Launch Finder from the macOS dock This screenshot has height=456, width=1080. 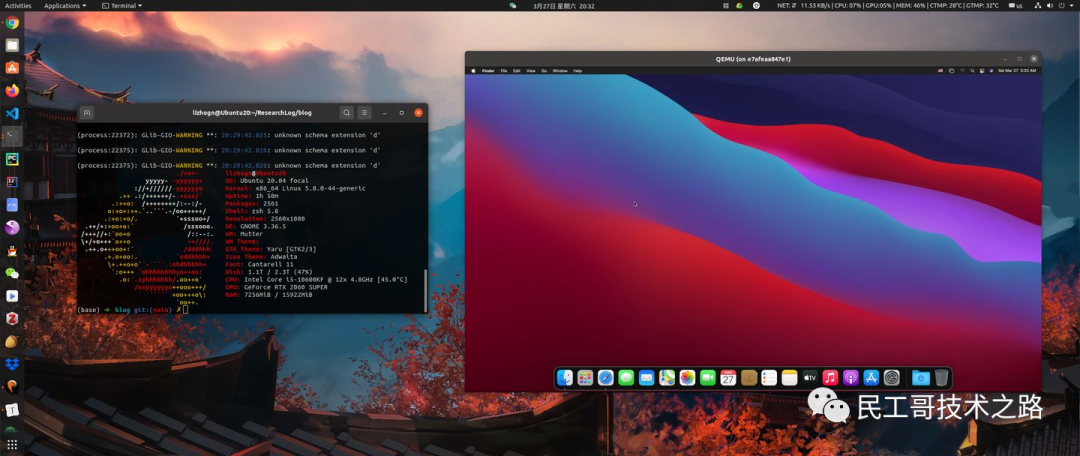click(x=565, y=377)
